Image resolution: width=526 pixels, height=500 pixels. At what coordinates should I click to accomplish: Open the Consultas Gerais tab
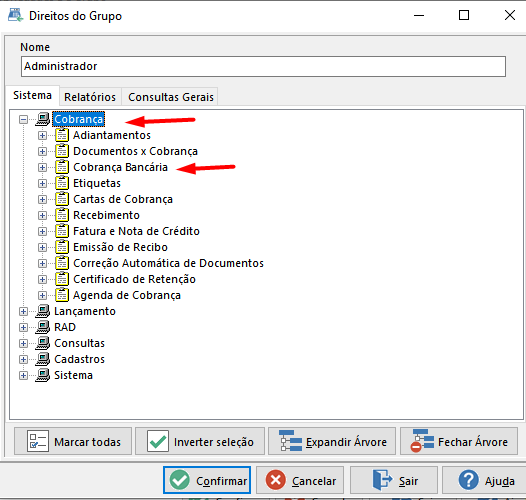[171, 97]
